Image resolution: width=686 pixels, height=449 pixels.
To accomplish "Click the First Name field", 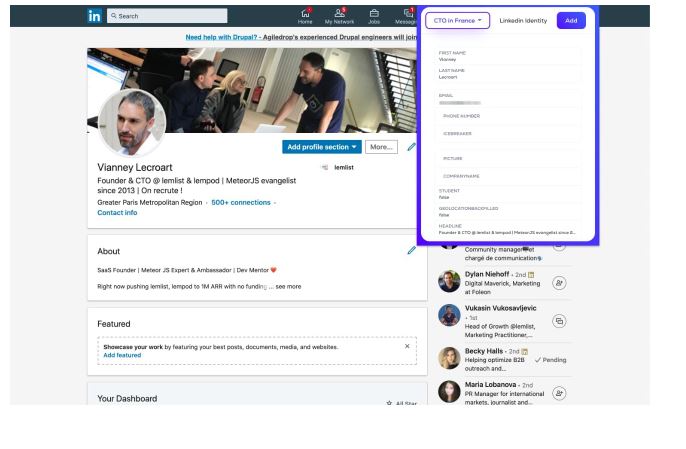I will 509,56.
